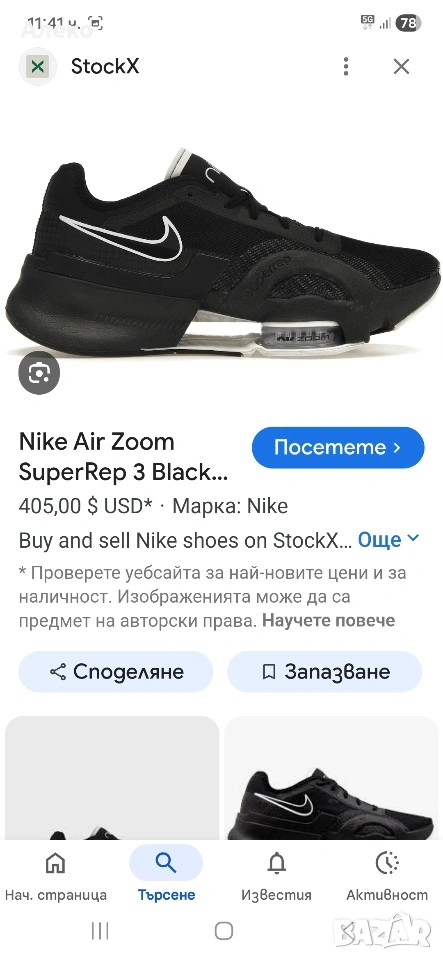Tap the Google Lens search icon
443x960 pixels.
39,373
